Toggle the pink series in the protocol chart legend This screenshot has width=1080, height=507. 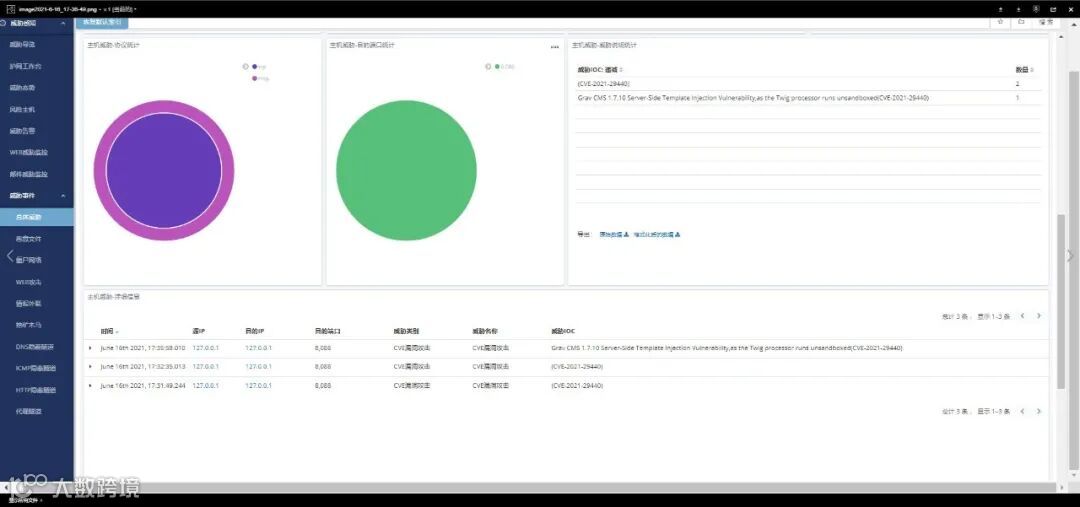[x=260, y=79]
